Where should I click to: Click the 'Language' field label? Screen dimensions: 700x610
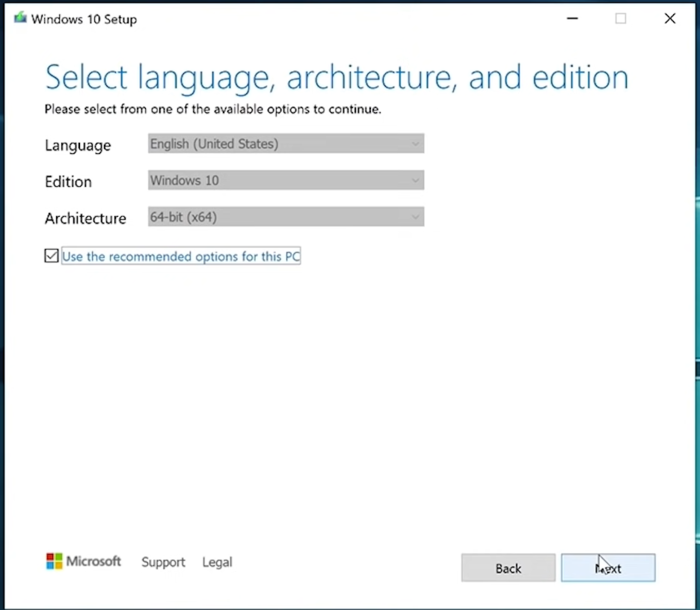point(78,145)
